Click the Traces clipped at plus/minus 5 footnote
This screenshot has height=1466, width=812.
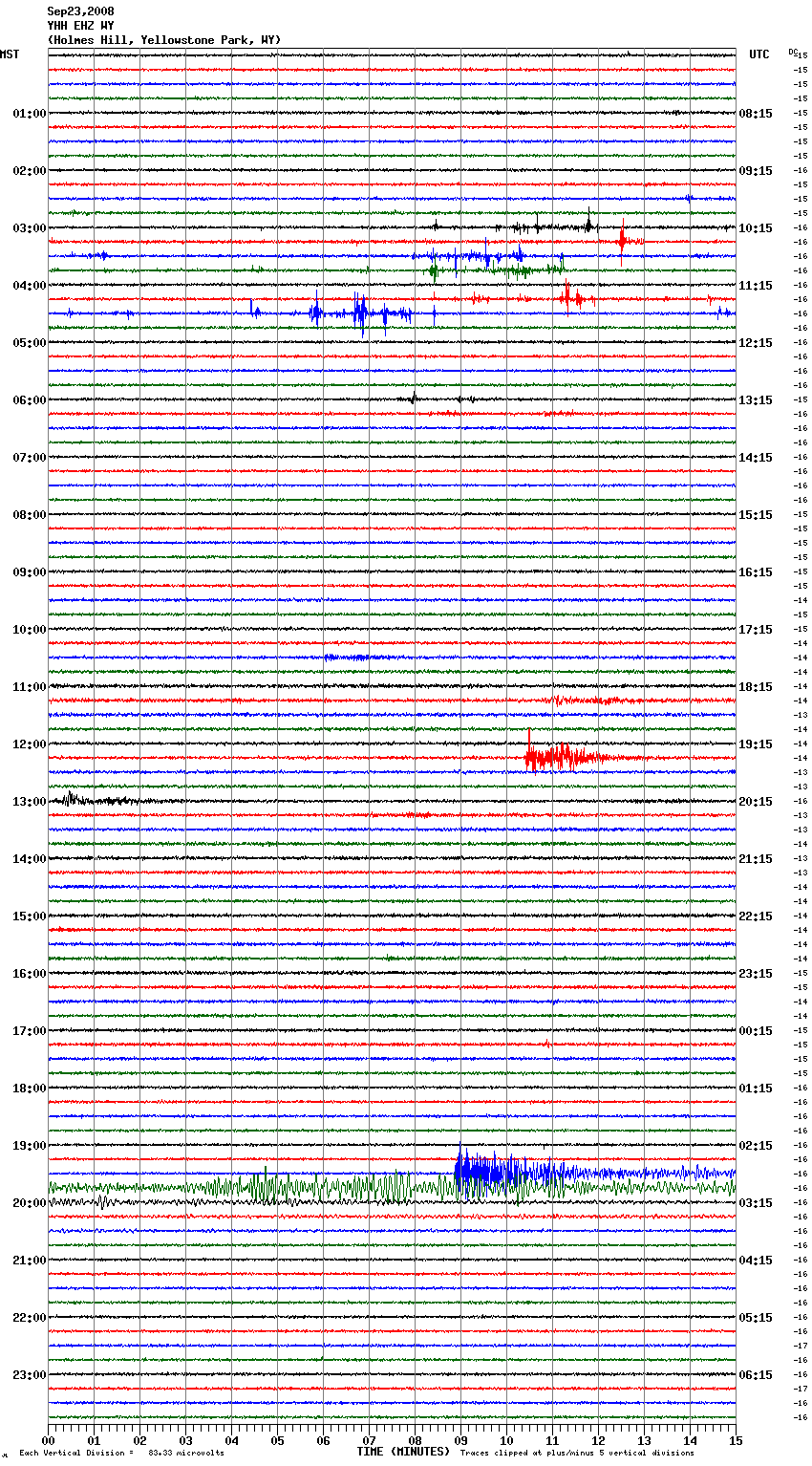tap(577, 1454)
